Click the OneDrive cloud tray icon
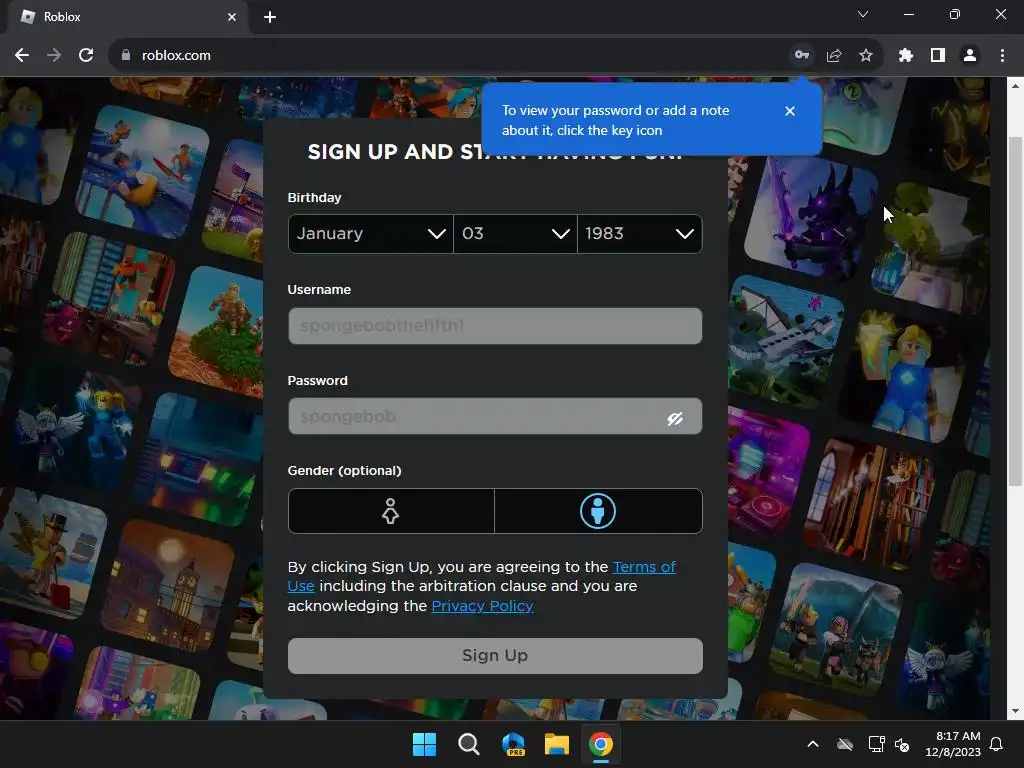This screenshot has height=768, width=1024. 845,744
